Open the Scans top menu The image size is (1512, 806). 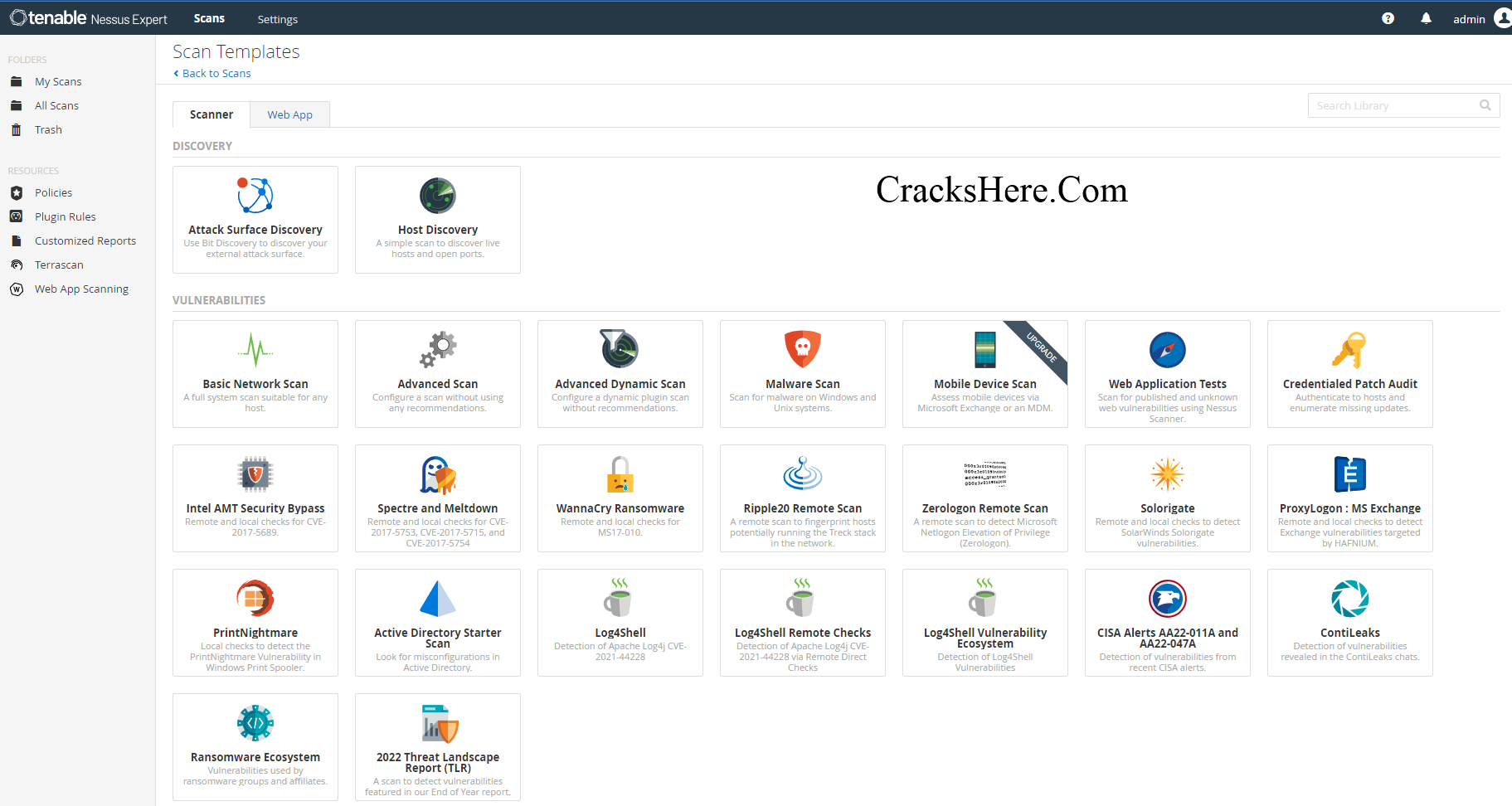coord(209,18)
